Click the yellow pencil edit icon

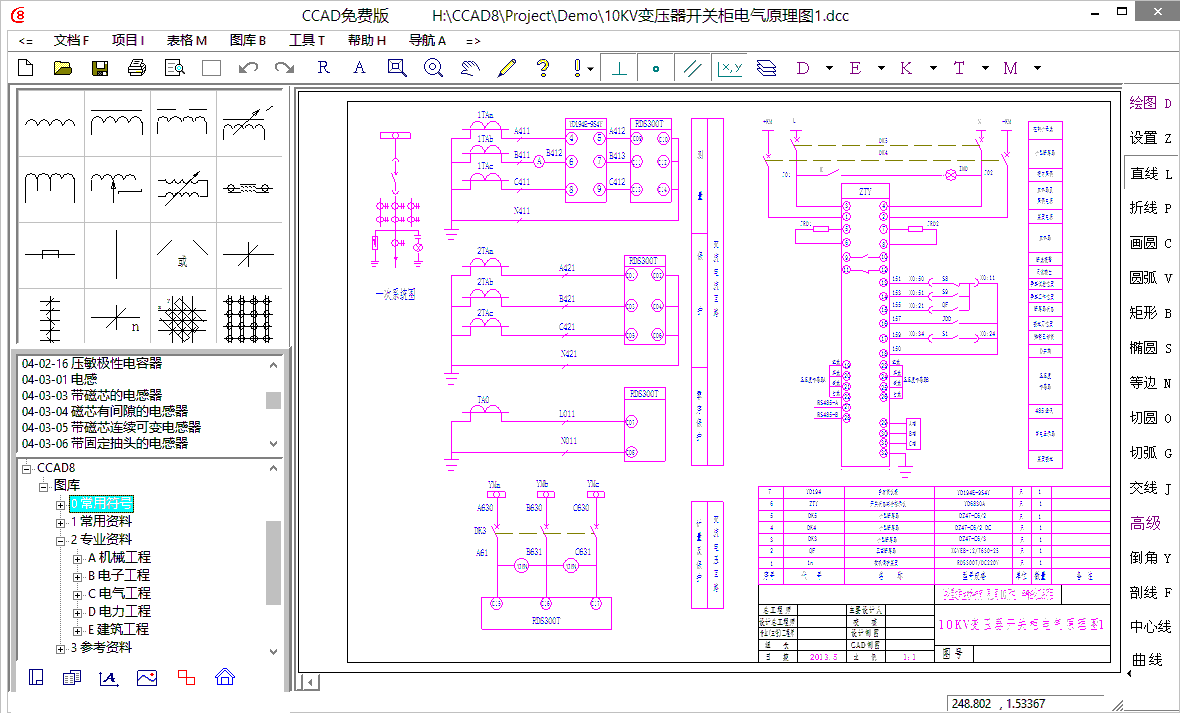(507, 68)
